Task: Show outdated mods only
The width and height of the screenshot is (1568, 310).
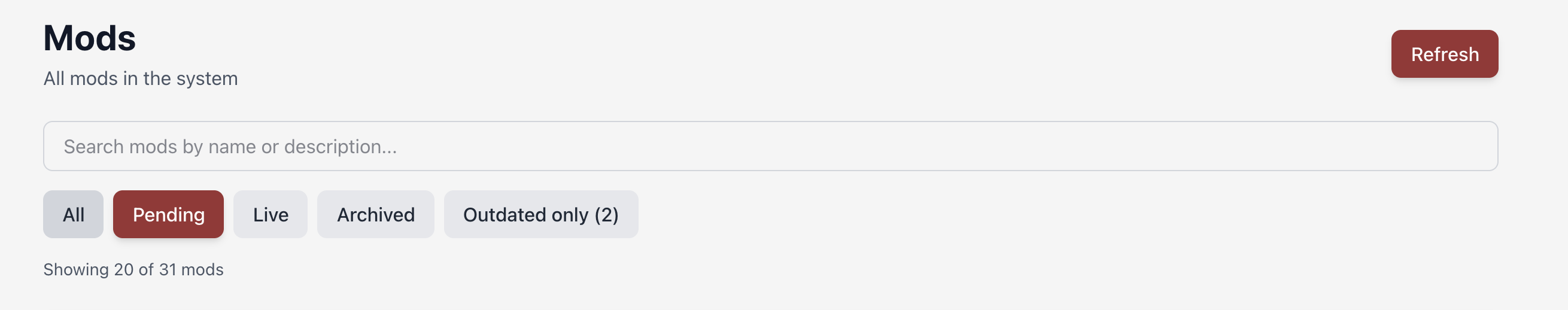Action: (x=540, y=214)
